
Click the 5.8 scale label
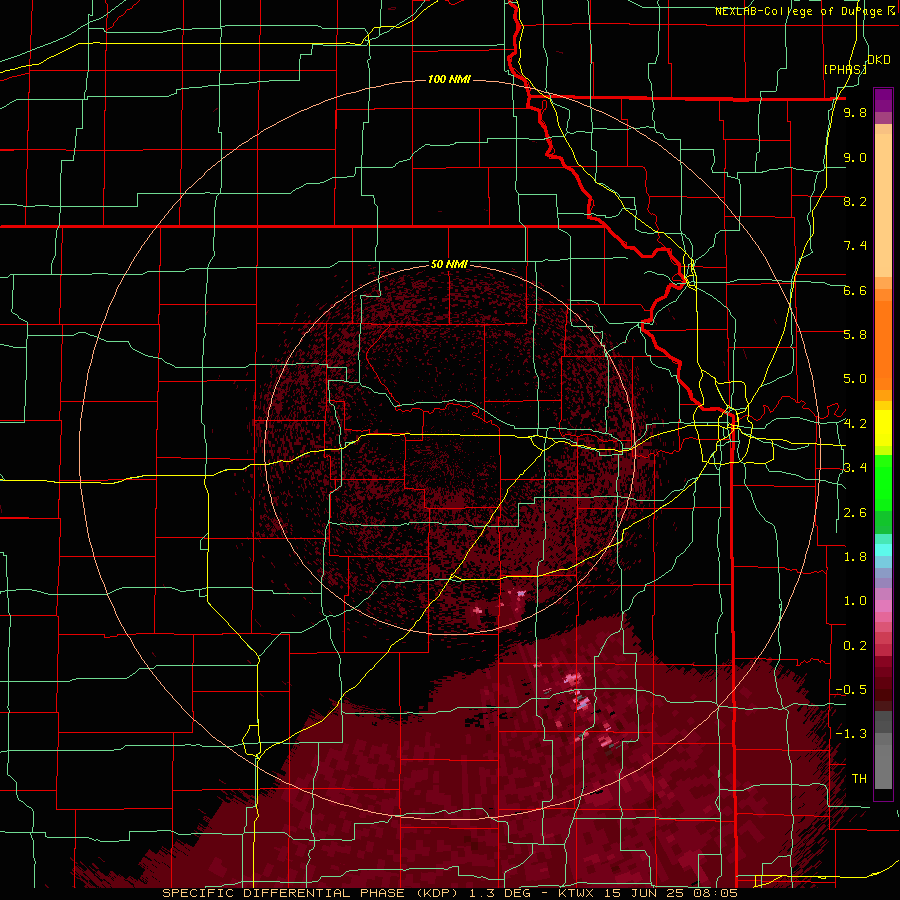click(x=855, y=335)
